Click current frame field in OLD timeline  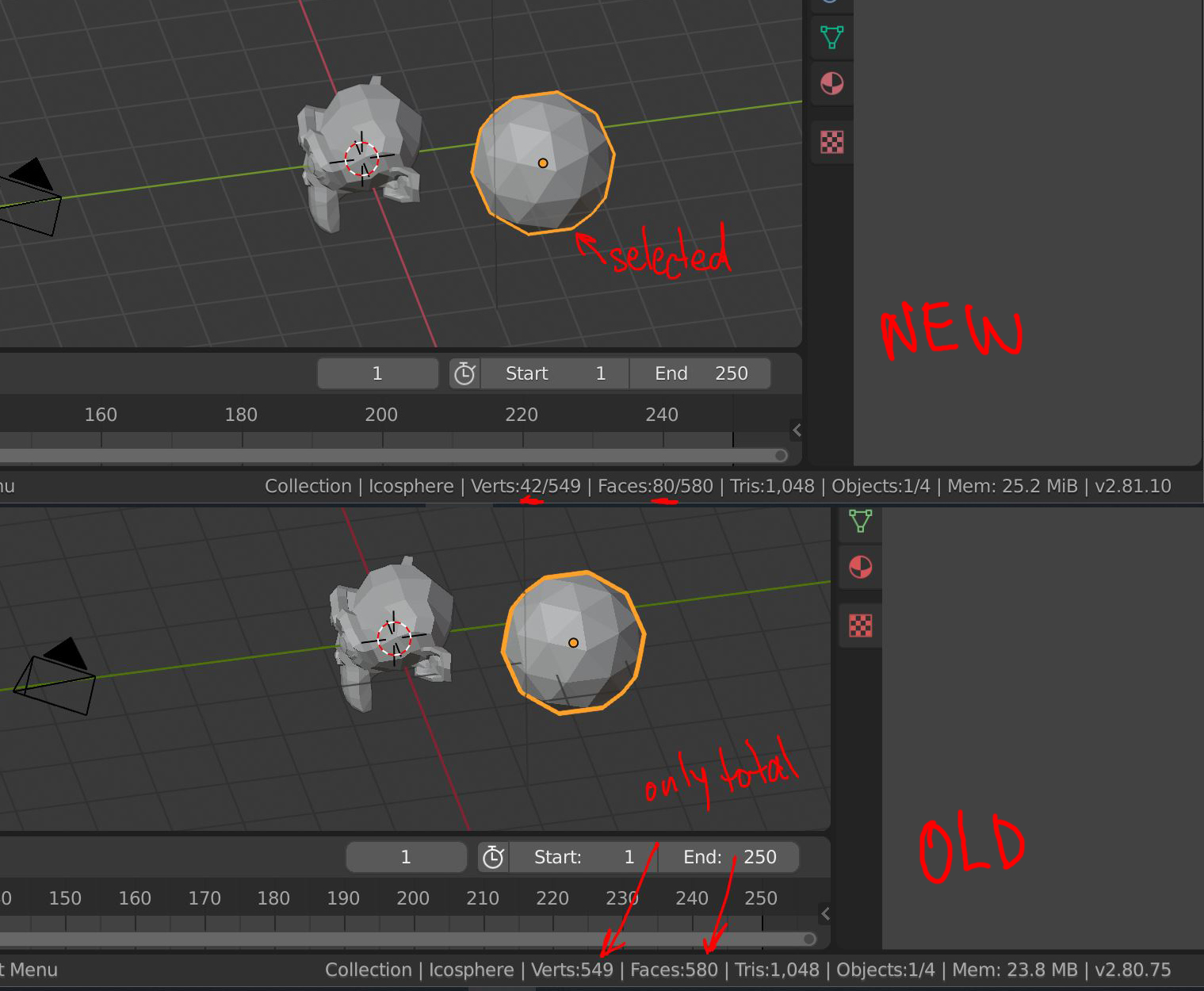pyautogui.click(x=406, y=857)
